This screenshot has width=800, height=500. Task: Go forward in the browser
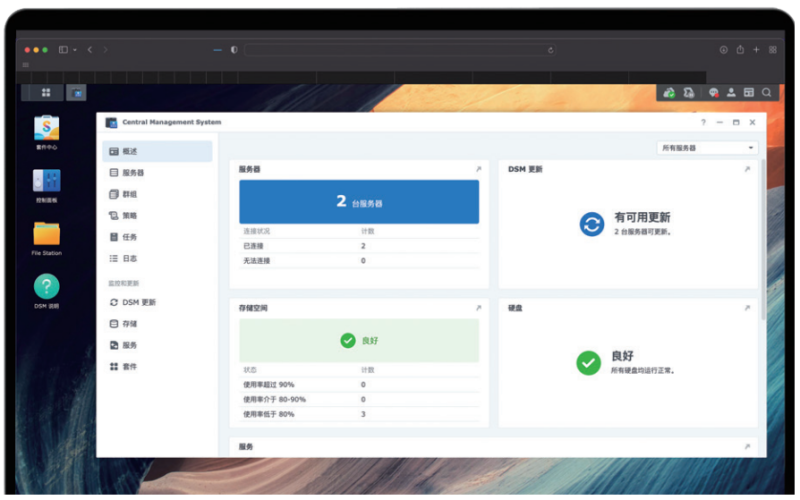tap(106, 49)
